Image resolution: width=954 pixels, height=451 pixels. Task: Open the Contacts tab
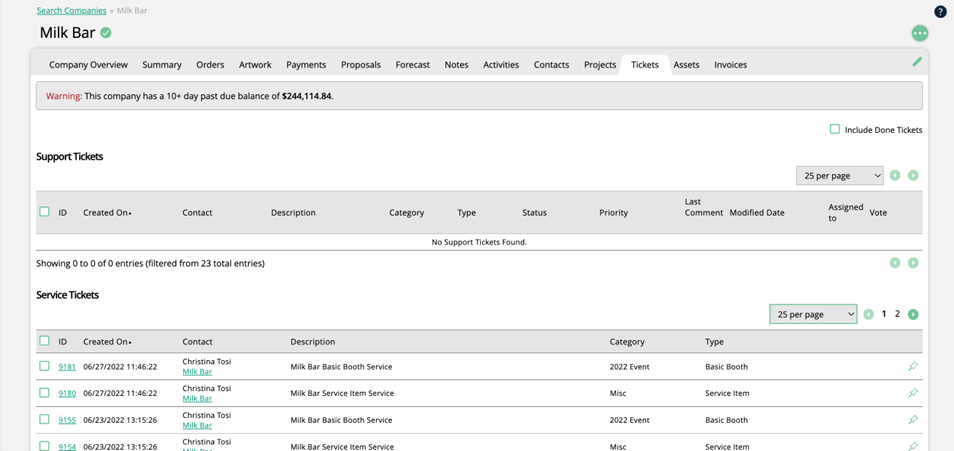tap(552, 65)
